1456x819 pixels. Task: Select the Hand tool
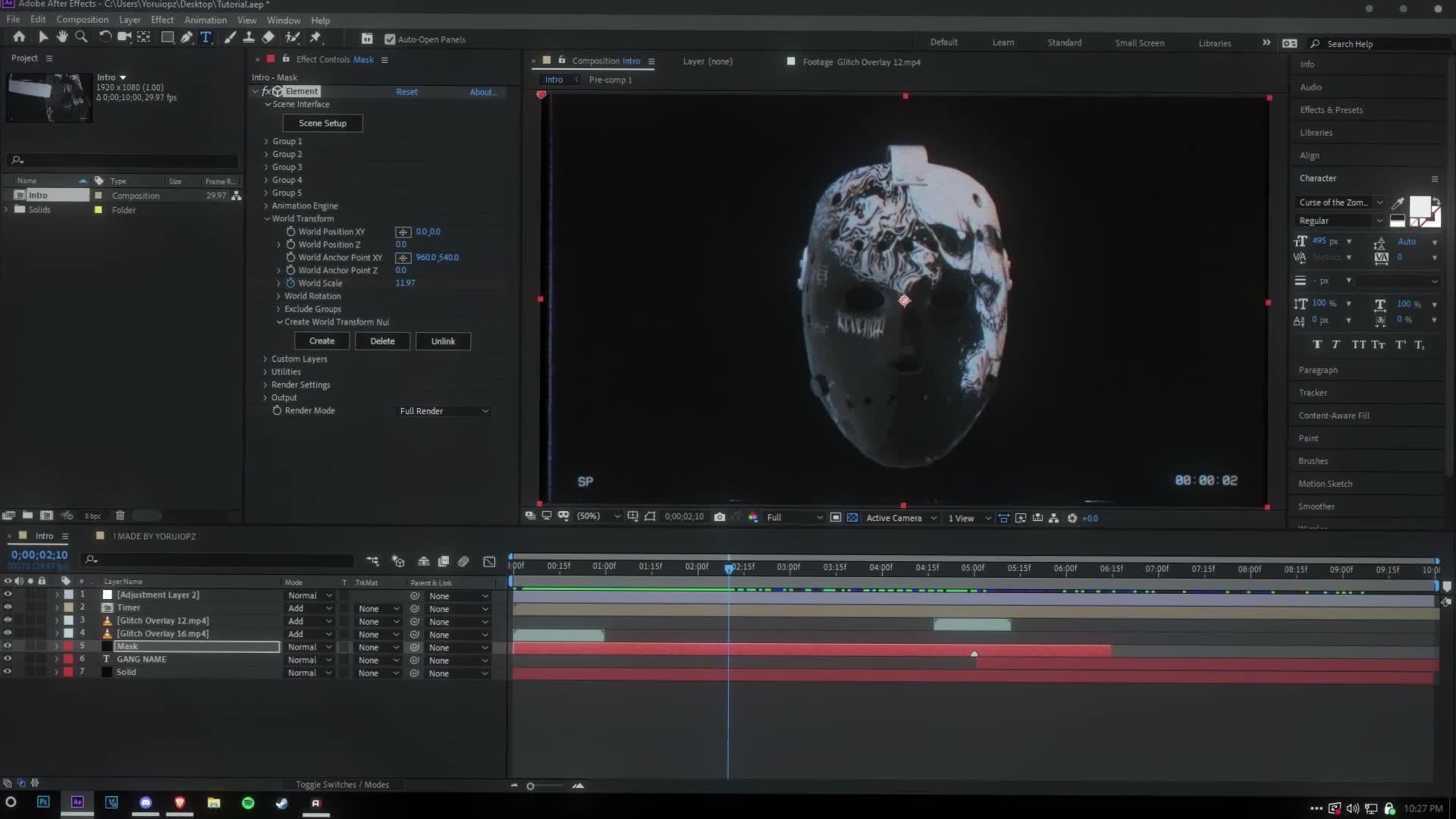[x=61, y=37]
